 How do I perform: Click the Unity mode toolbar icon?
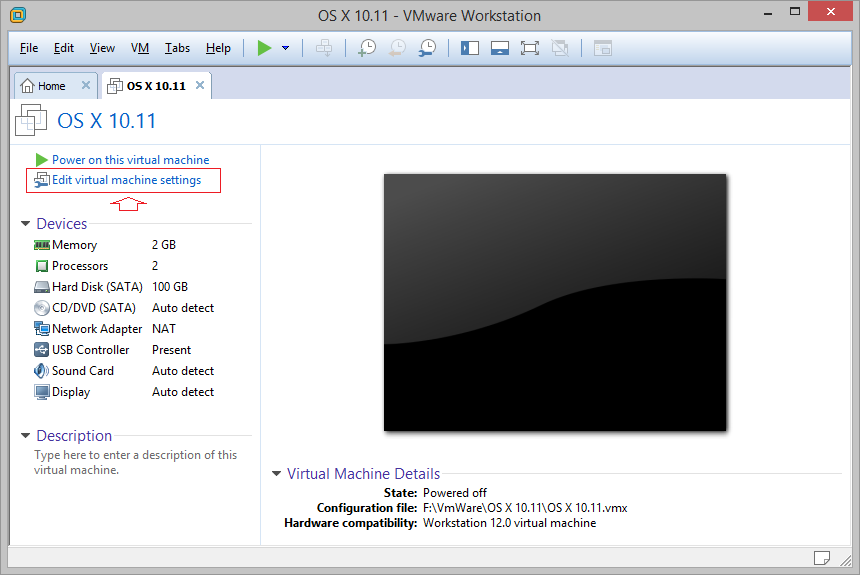pos(560,48)
